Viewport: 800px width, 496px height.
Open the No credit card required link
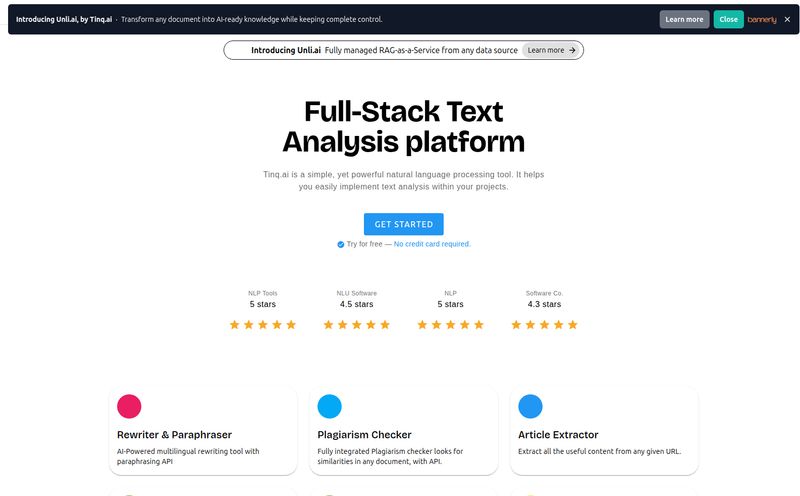[x=432, y=244]
